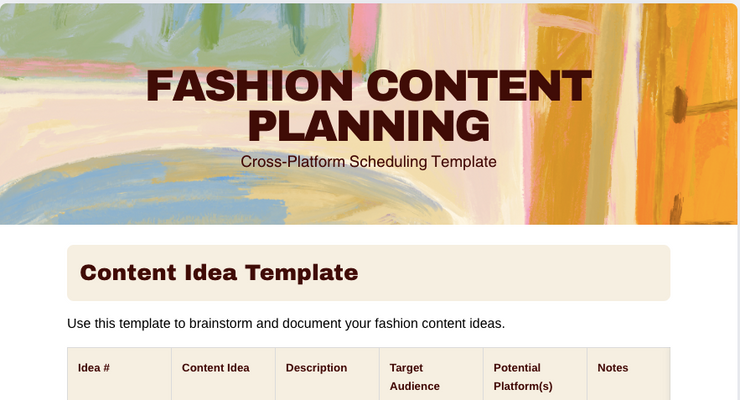Select the 'Potential Platform(s)' column header
Screen dimensions: 740x400
tap(523, 376)
